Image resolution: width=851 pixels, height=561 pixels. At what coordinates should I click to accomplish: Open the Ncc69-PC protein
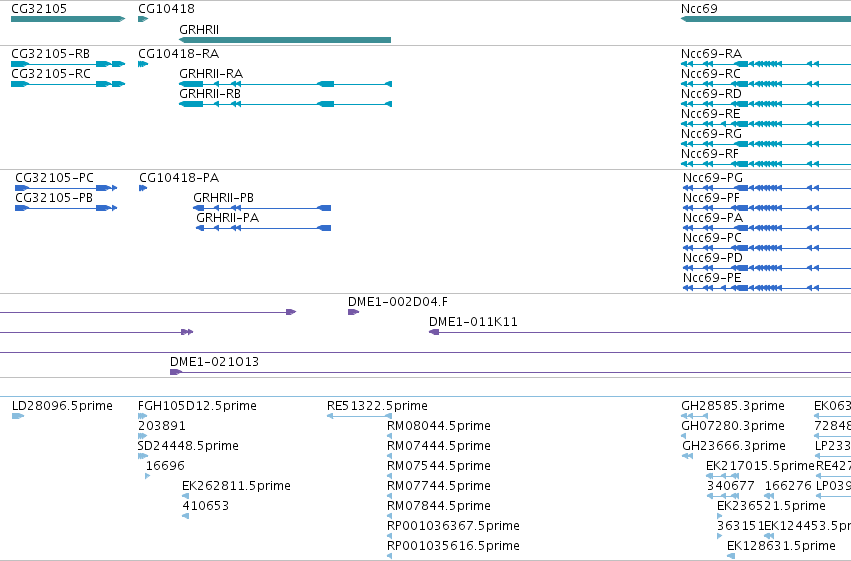712,238
